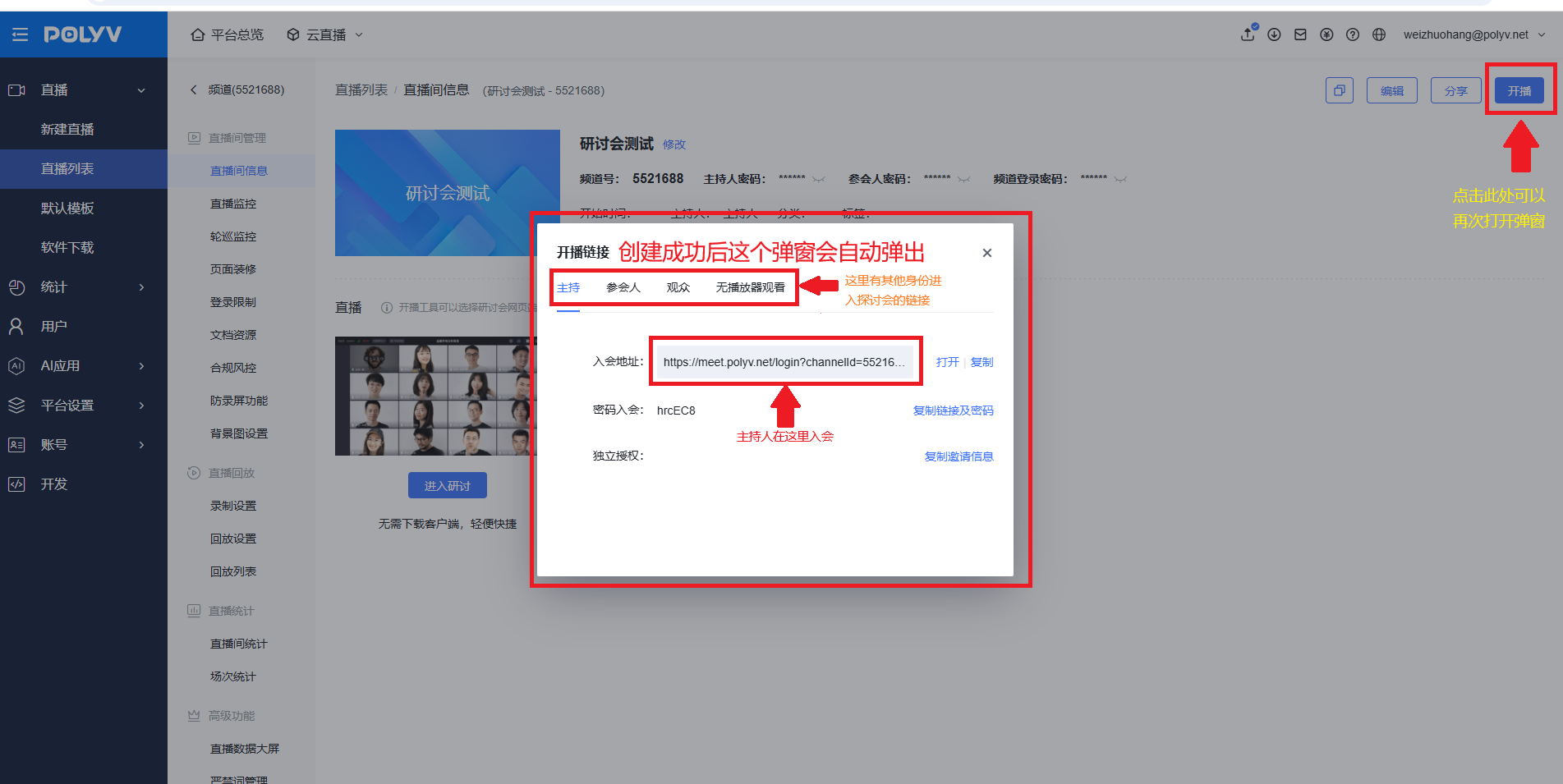Click the 研讨会测试 cover thumbnail
Screen dimensions: 1563x784
448,193
